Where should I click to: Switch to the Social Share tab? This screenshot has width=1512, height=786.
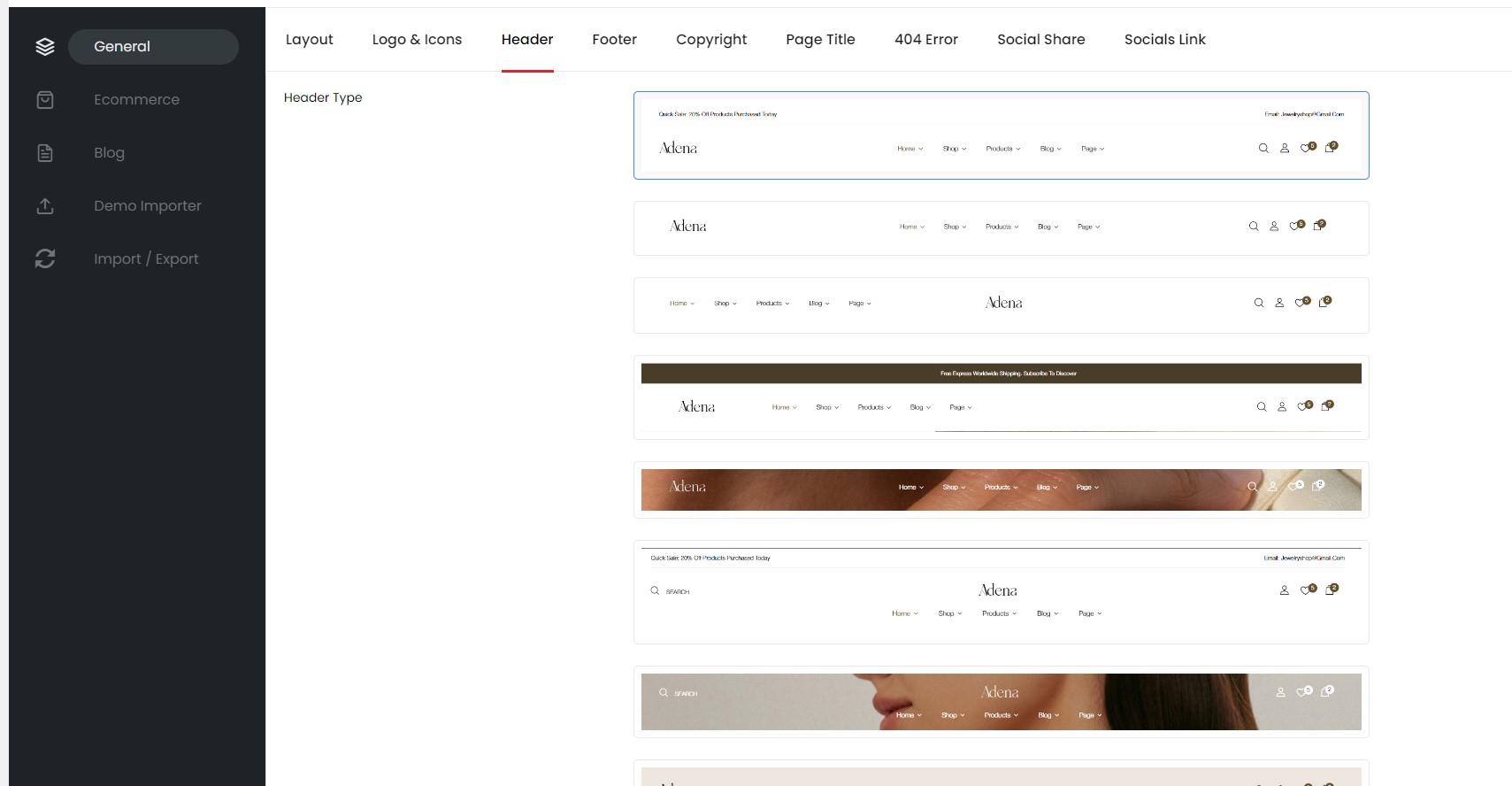(1040, 40)
